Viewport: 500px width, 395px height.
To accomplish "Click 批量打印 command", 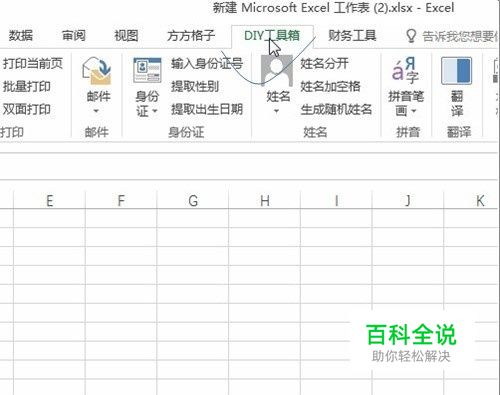I will pyautogui.click(x=27, y=86).
